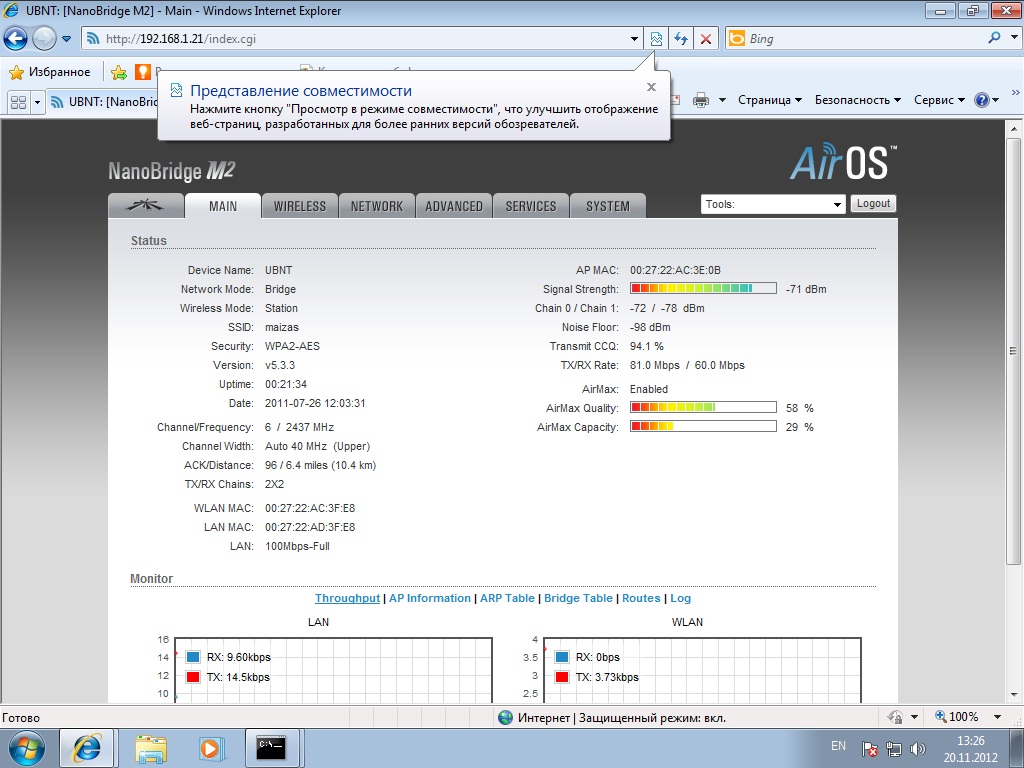Open the Страница menu
This screenshot has width=1024, height=768.
[x=769, y=100]
